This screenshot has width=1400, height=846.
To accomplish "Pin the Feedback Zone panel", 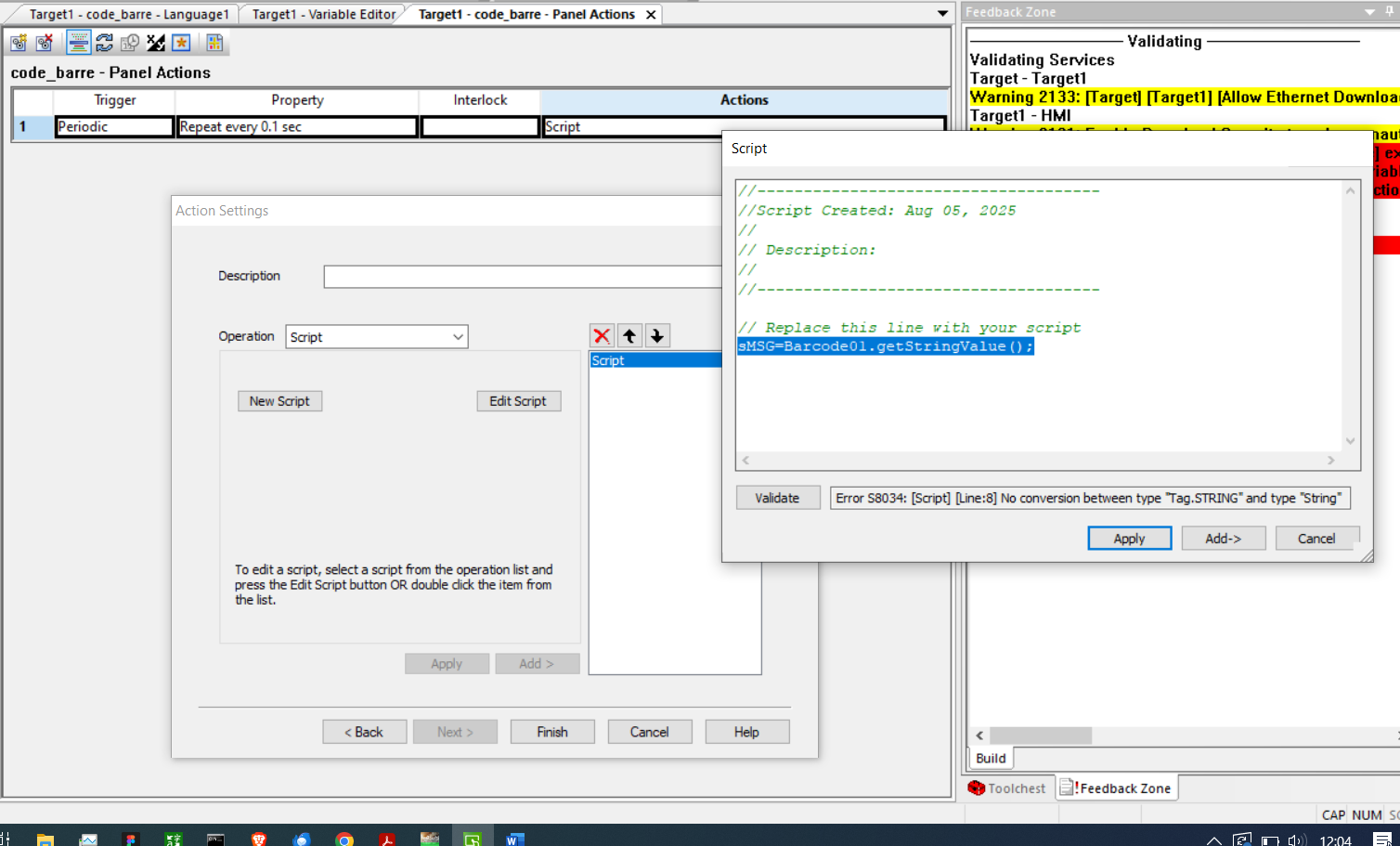I will (x=1390, y=12).
